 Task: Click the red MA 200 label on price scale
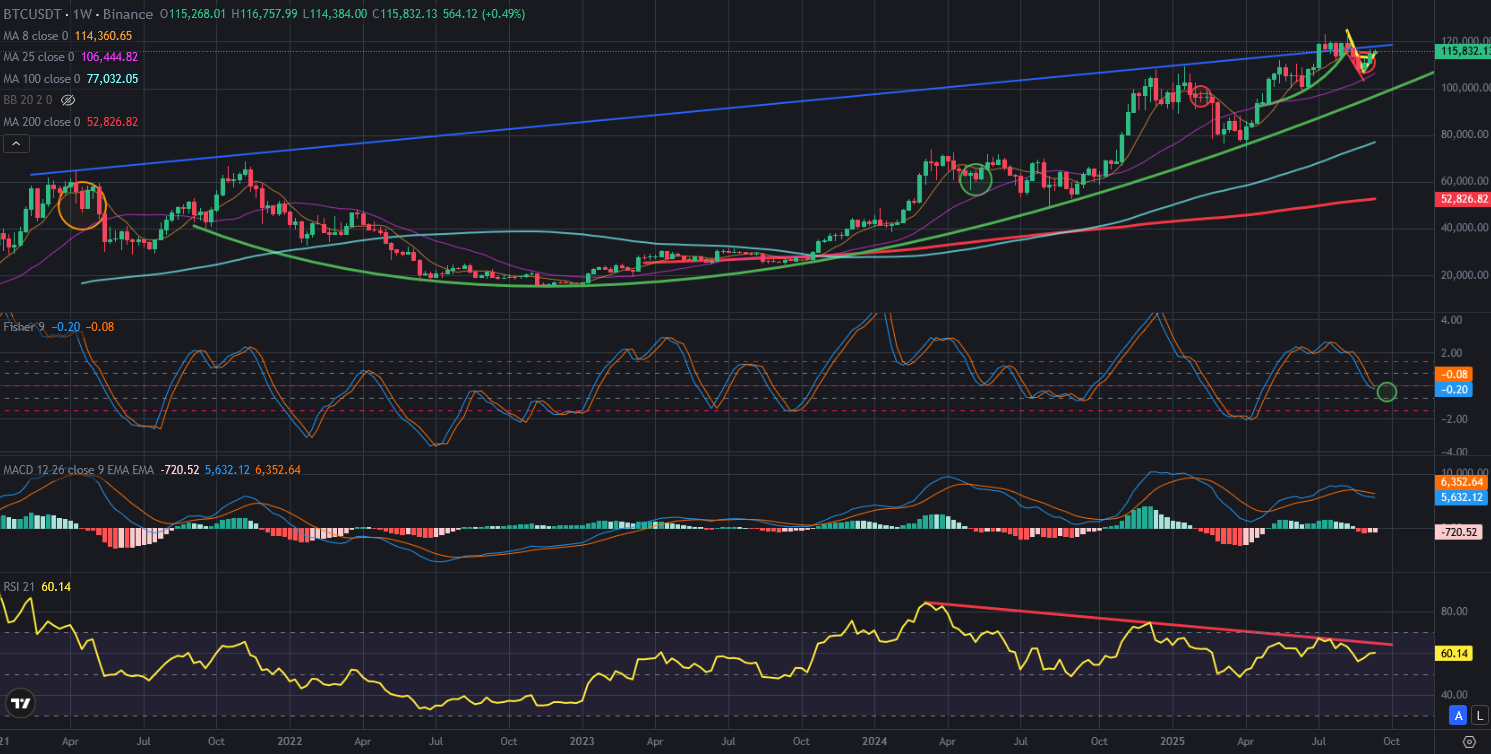(1465, 199)
